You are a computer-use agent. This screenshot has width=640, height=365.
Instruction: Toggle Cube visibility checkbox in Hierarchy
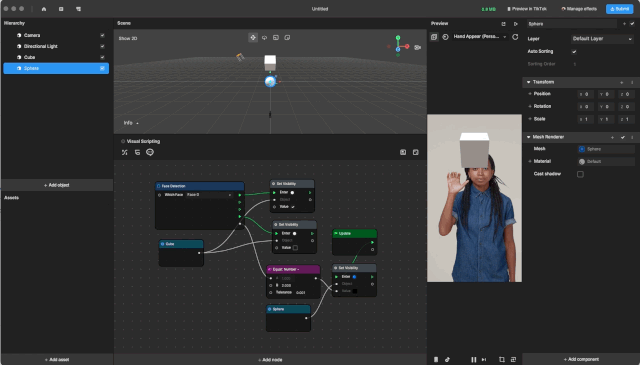point(102,57)
